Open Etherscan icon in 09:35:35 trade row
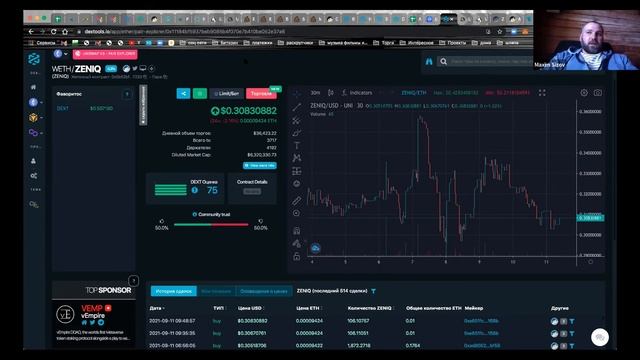This screenshot has height=360, width=640. pos(554,333)
